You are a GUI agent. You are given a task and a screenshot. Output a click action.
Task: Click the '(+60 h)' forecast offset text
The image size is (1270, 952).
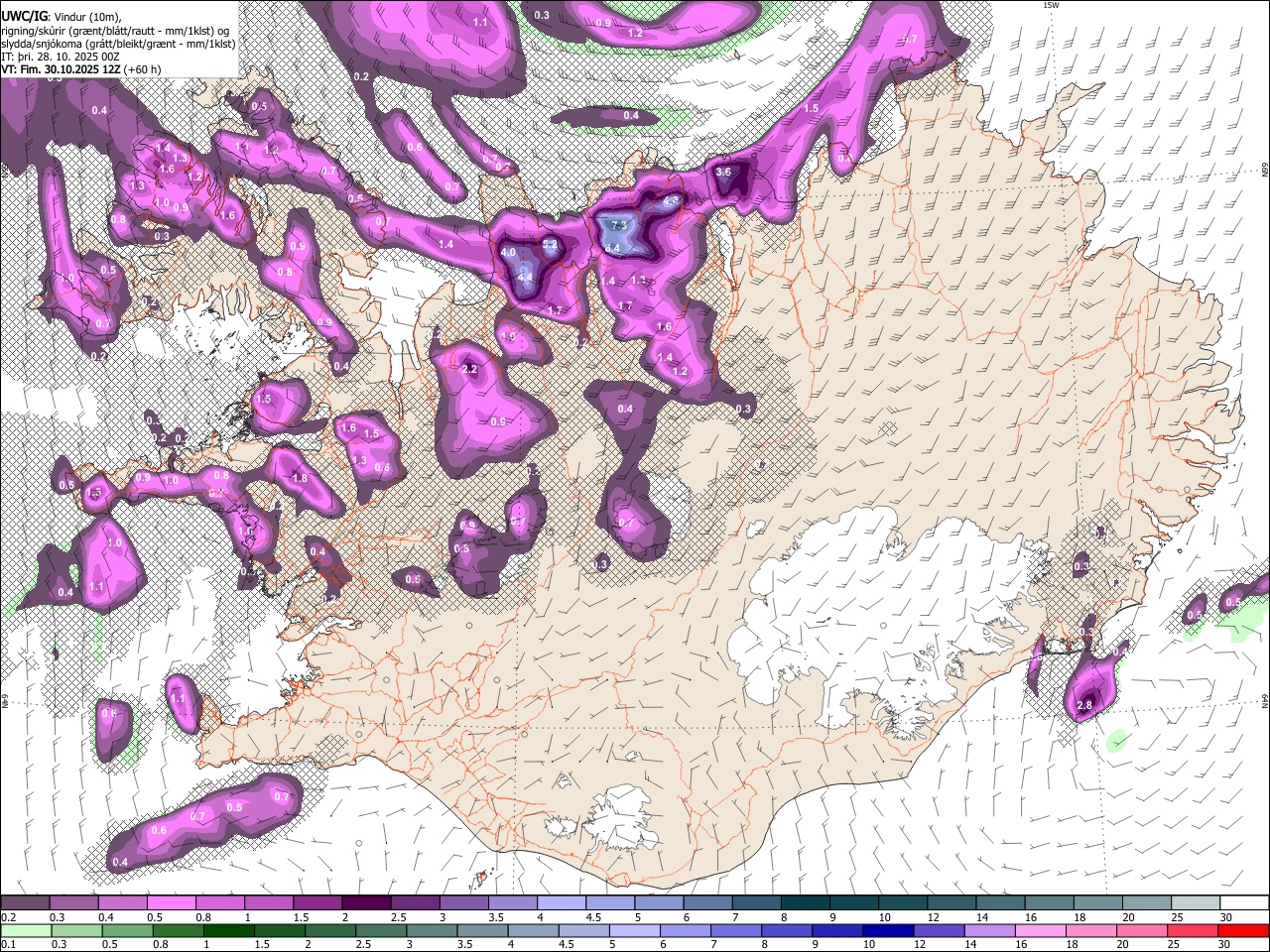[x=143, y=69]
